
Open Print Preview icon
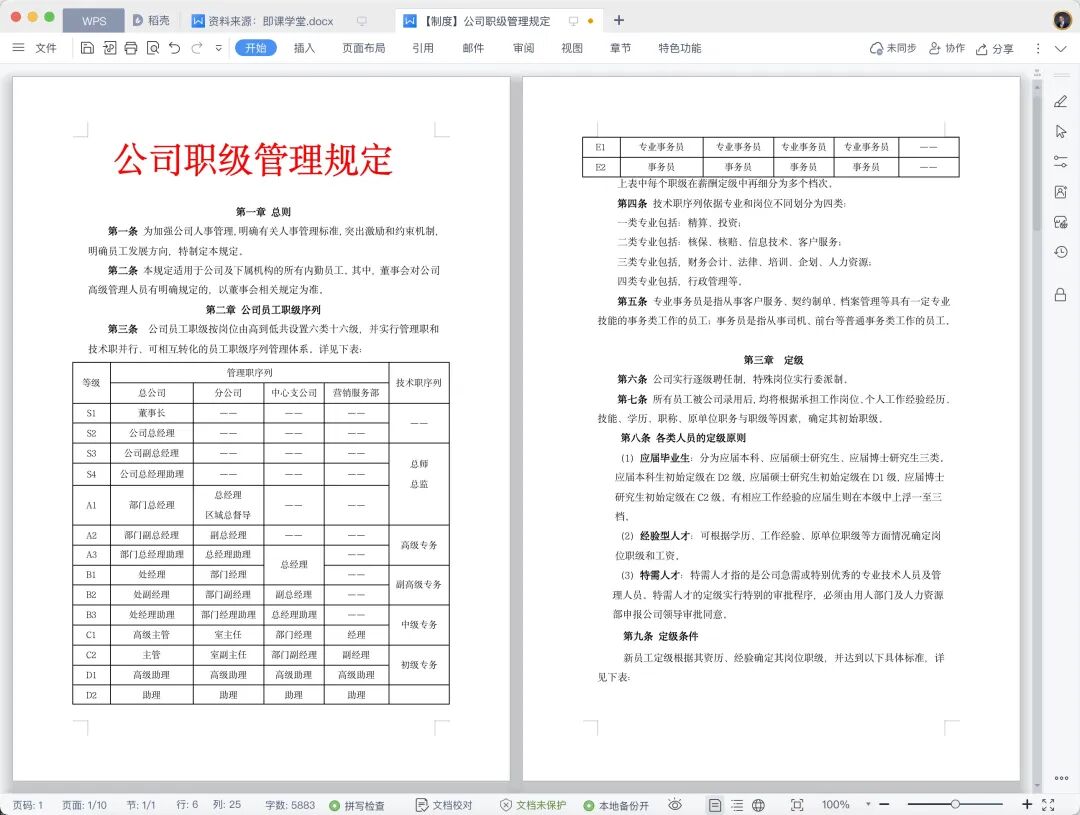[x=153, y=48]
